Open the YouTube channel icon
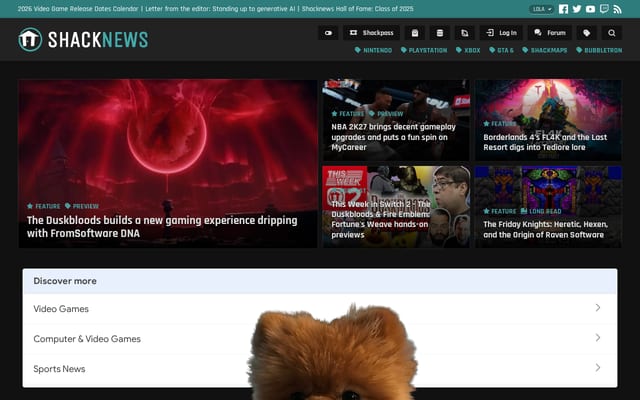 click(x=590, y=9)
